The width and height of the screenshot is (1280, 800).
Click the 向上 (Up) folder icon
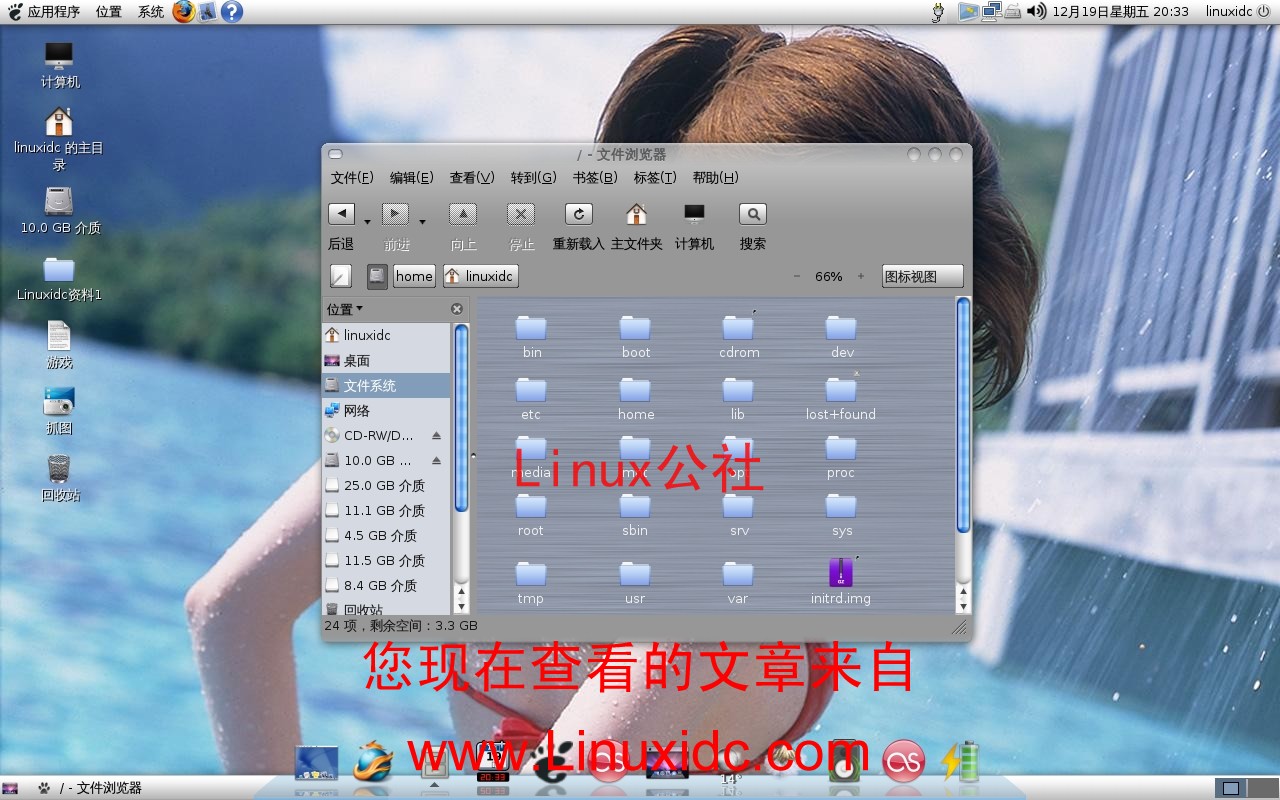pos(462,213)
